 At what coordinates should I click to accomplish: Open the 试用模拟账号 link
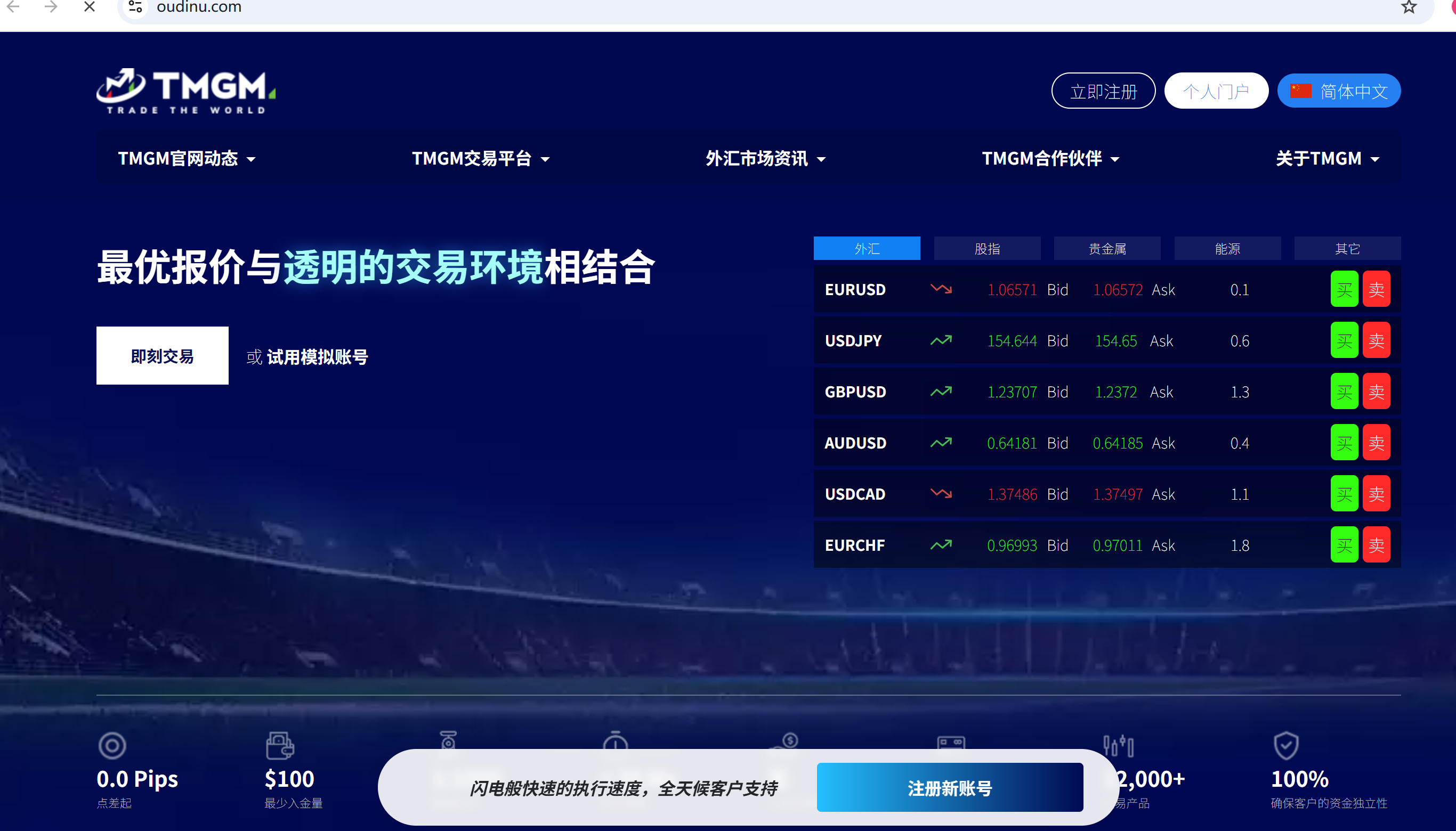[x=318, y=357]
